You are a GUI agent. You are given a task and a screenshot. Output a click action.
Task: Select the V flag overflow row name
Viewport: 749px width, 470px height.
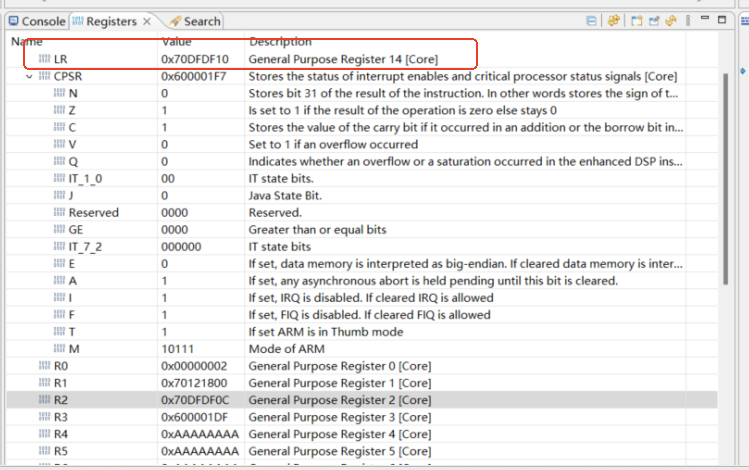coord(72,144)
